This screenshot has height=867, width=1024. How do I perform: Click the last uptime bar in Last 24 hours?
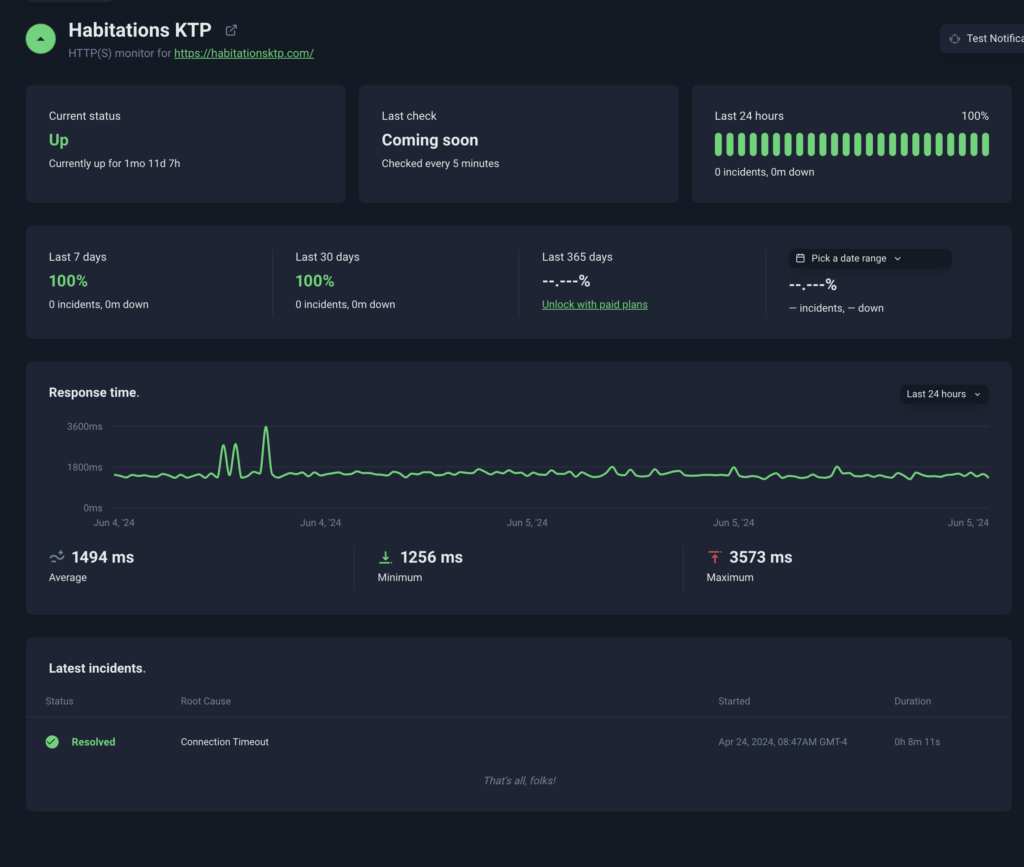coord(985,144)
